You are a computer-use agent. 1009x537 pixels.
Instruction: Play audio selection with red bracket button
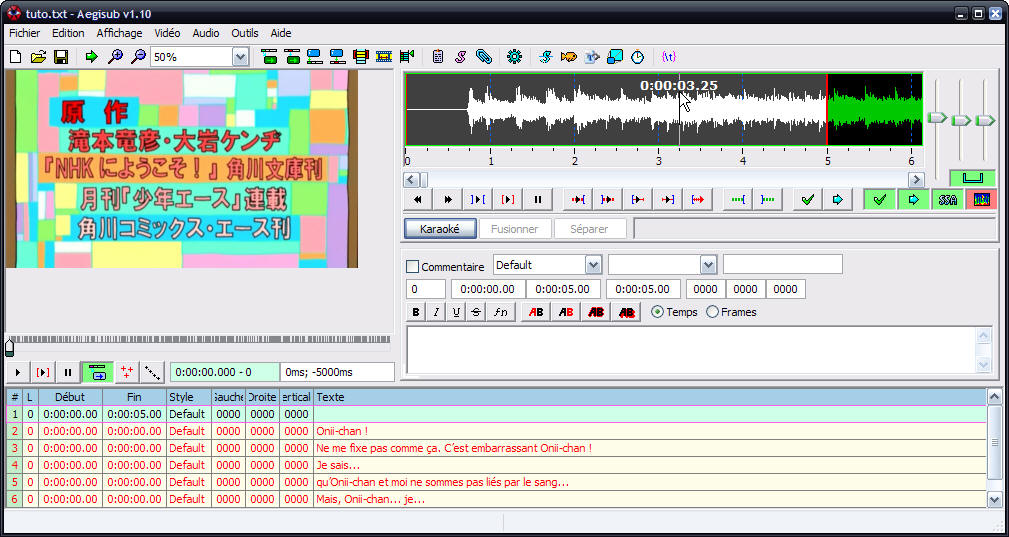coord(508,199)
